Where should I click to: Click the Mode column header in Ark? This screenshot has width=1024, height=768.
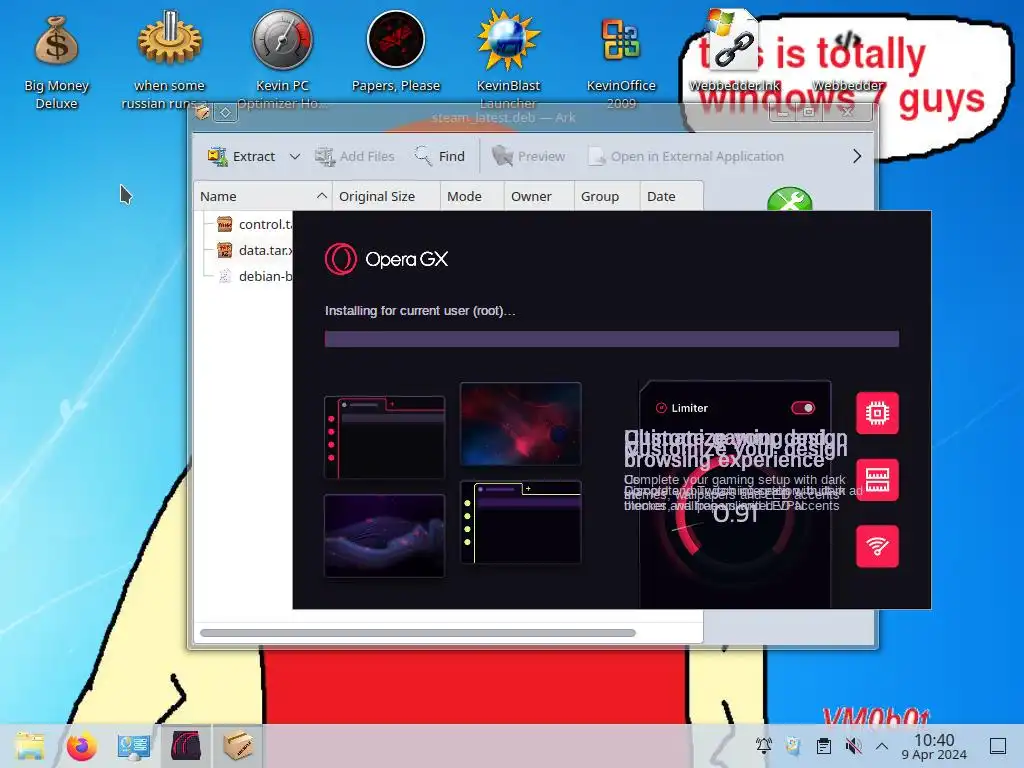tap(472, 197)
